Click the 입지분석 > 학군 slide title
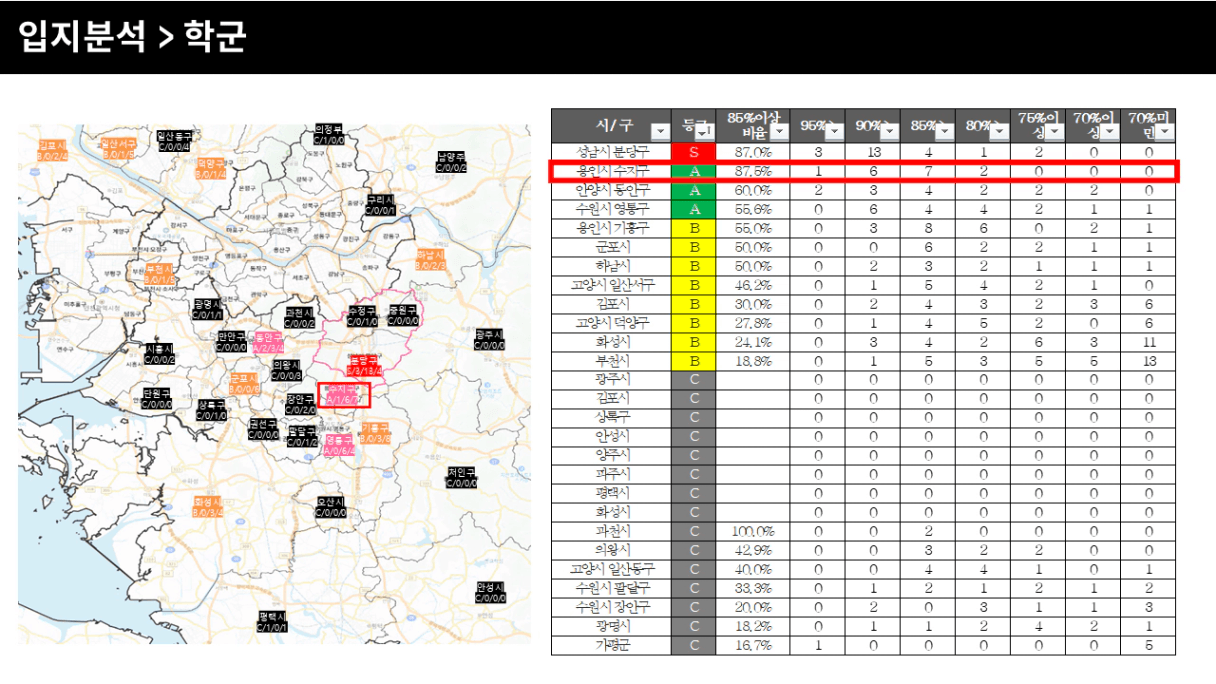Viewport: 1216px width, 684px height. 132,37
